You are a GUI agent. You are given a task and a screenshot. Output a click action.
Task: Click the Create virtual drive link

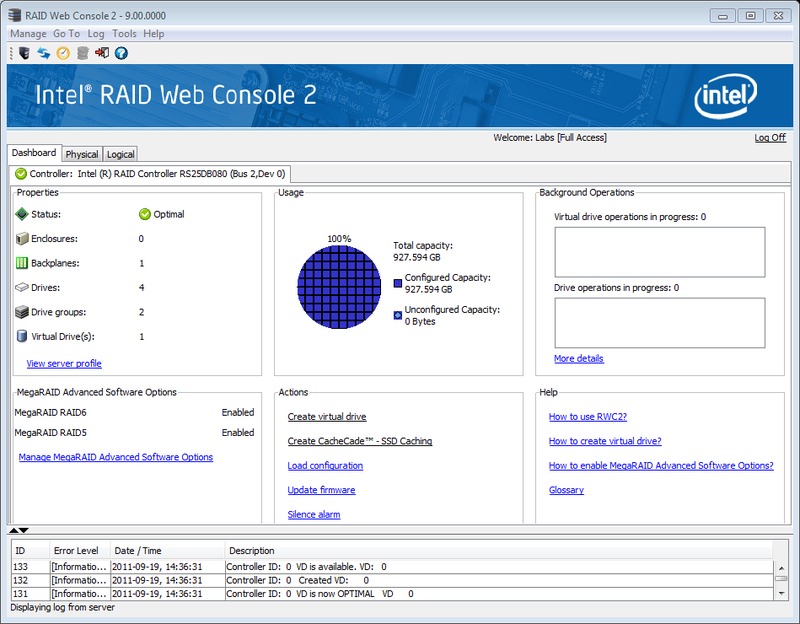[327, 417]
